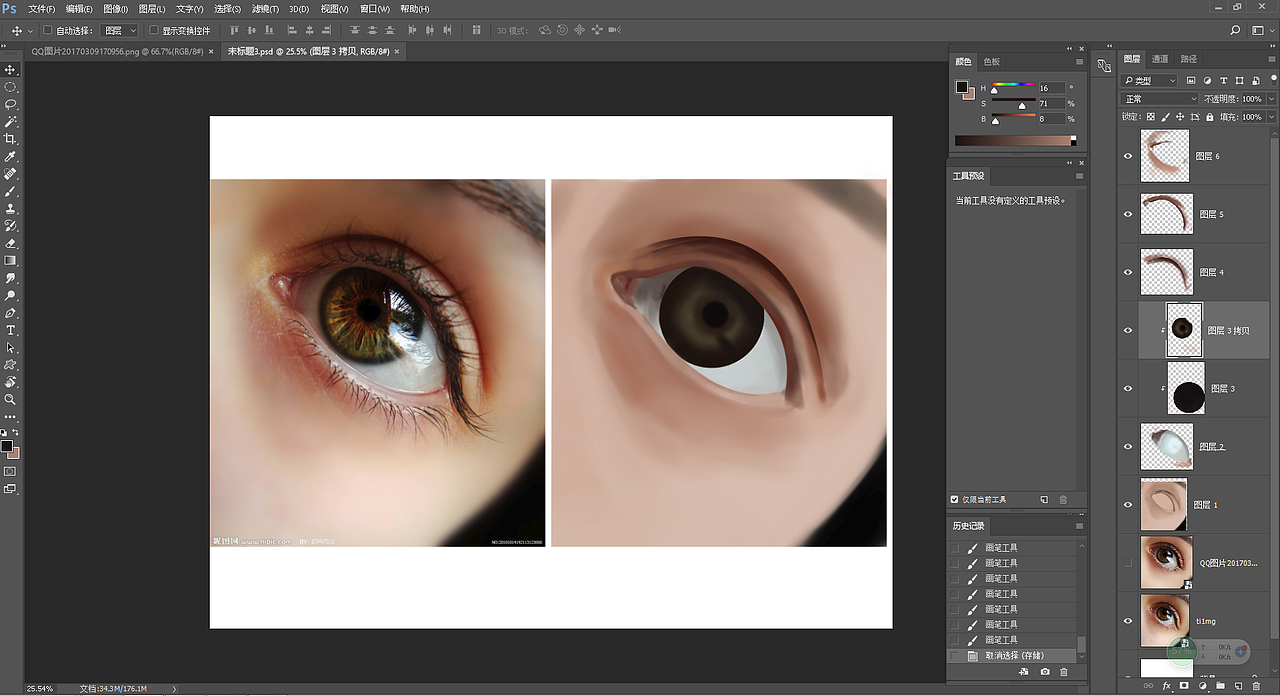Select the Gradient tool
This screenshot has width=1280, height=696.
[11, 260]
